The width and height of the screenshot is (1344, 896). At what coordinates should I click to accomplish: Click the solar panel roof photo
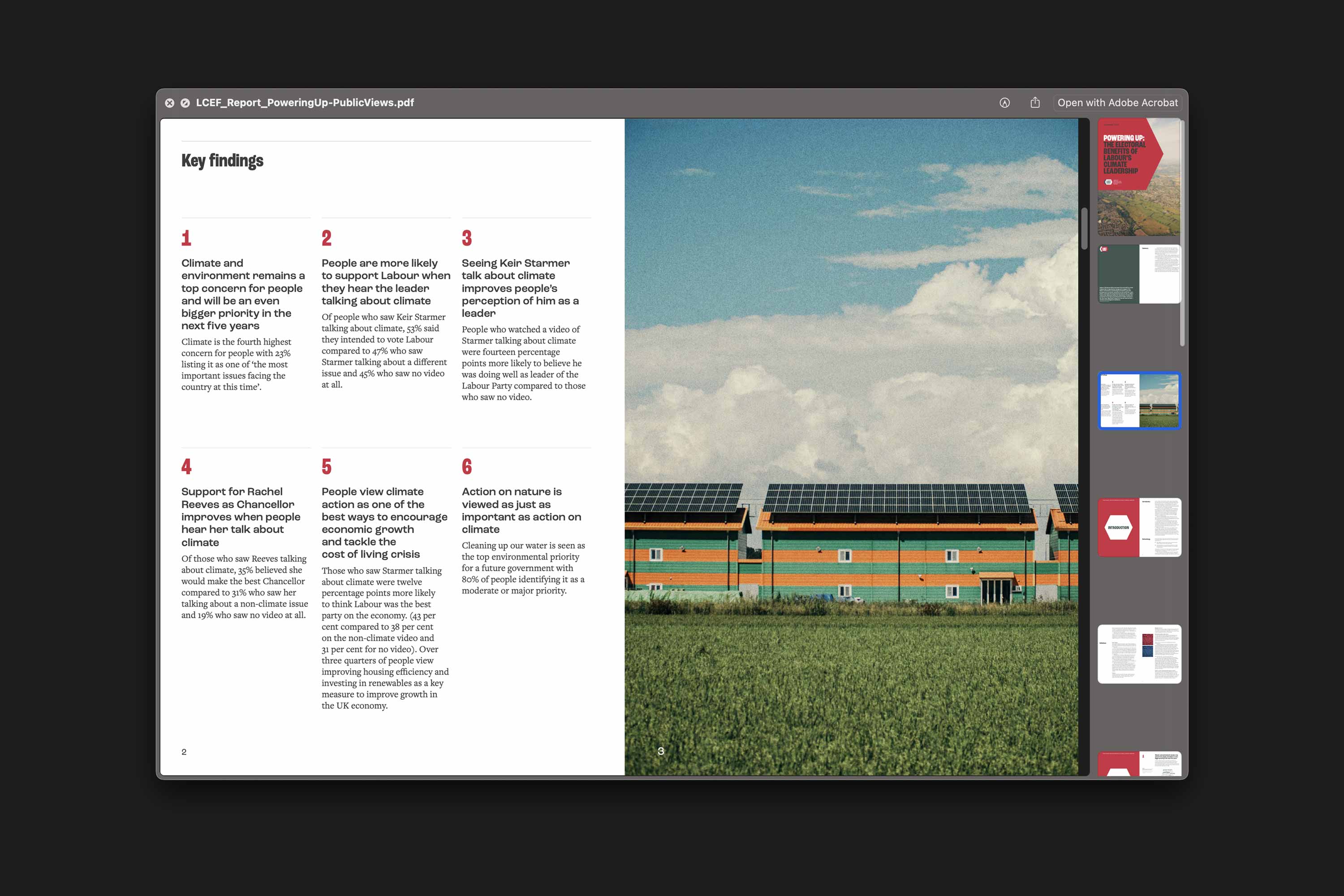coord(851,447)
